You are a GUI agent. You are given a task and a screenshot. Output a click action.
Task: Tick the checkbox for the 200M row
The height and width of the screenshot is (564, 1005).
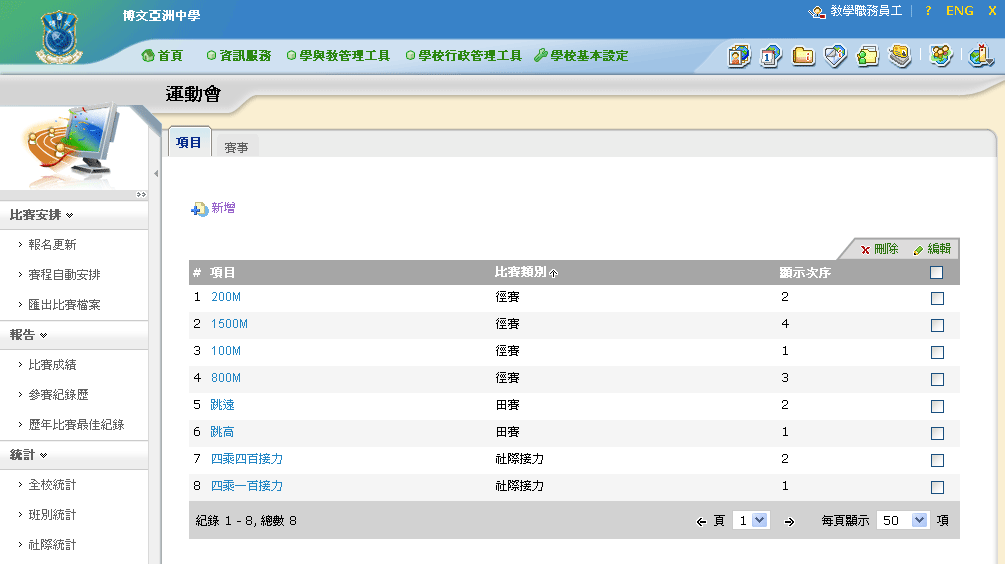point(937,298)
